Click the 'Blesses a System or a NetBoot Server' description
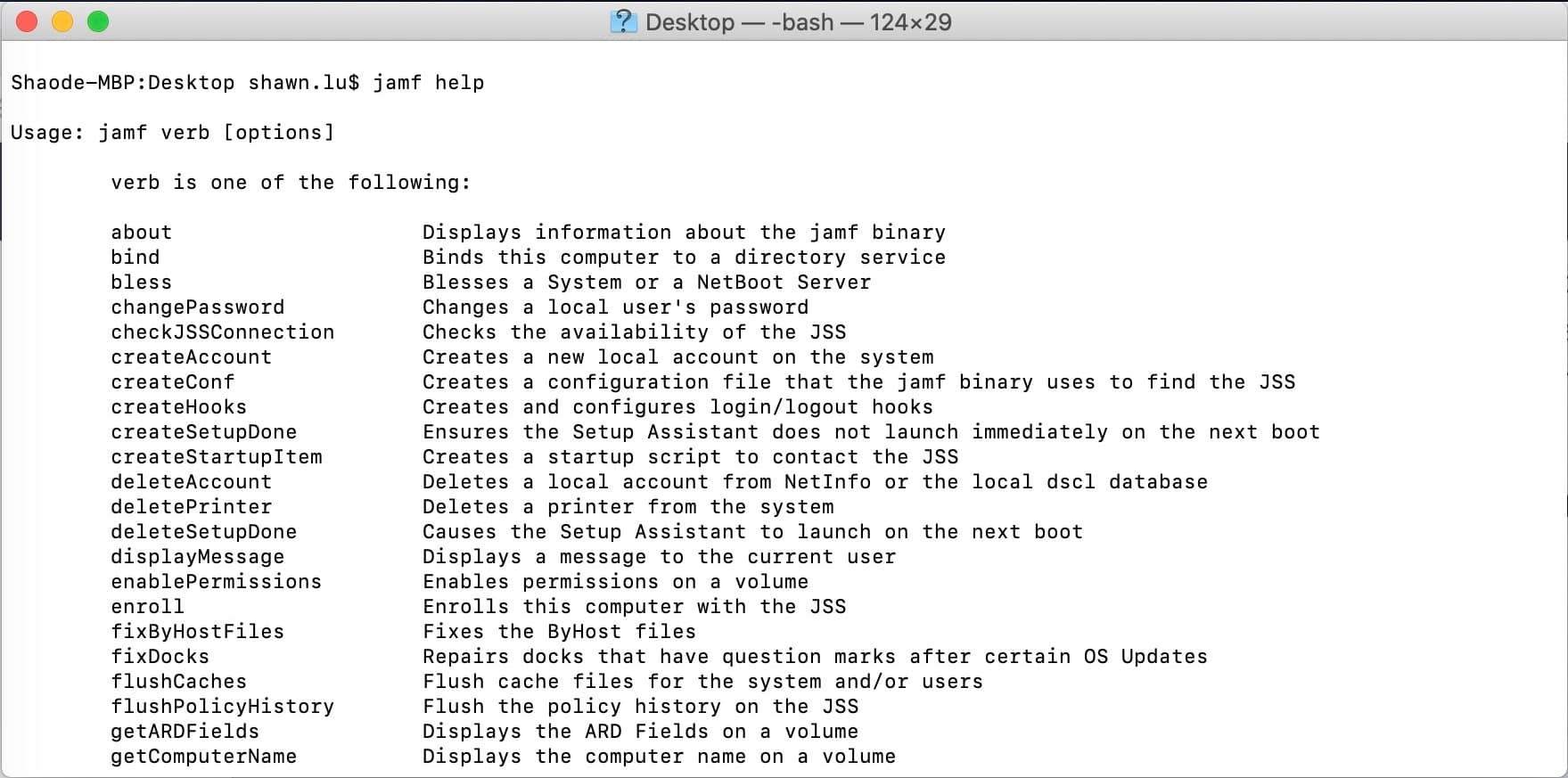Viewport: 1568px width, 778px height. [x=646, y=283]
